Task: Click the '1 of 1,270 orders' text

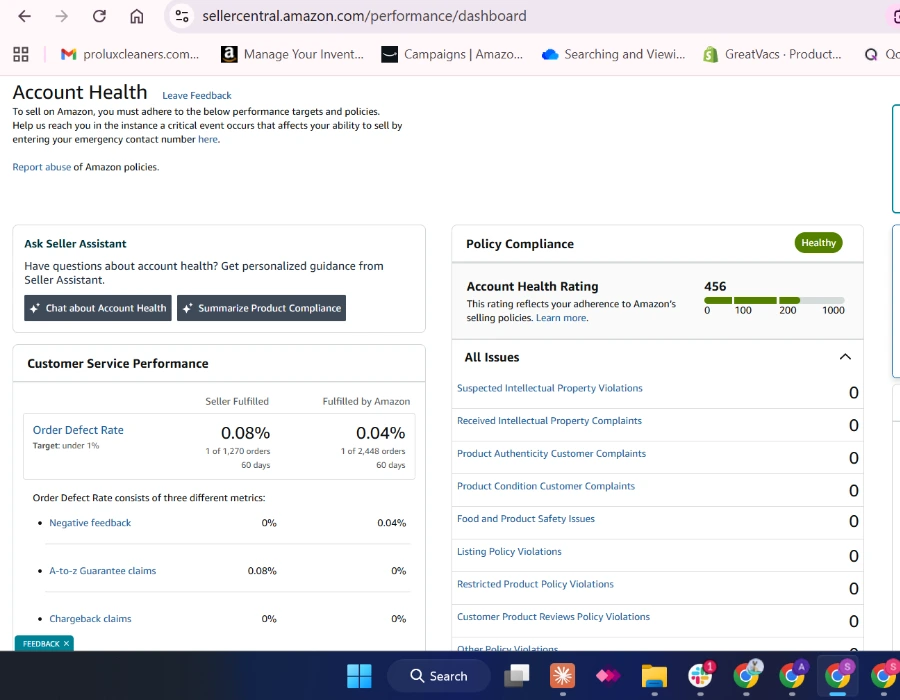Action: (x=238, y=451)
